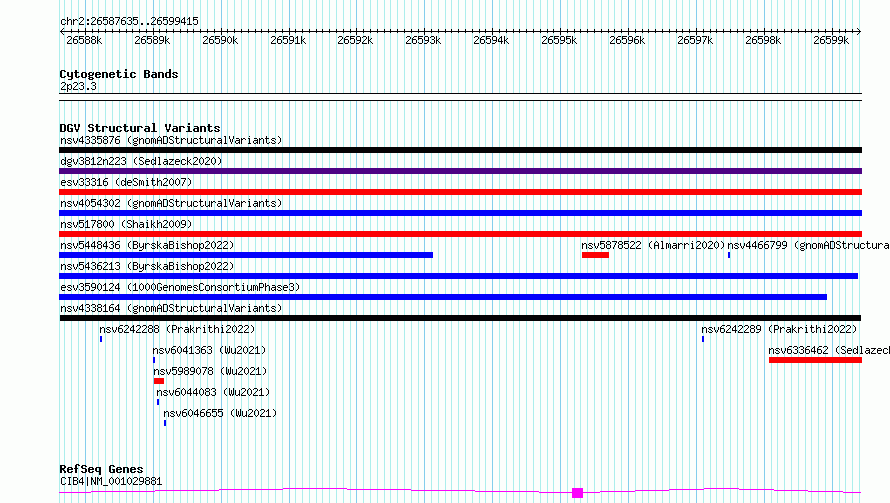Screen dimensions: 890x503
Task: Click the 26588k ruler tick label
Action: [x=84, y=40]
